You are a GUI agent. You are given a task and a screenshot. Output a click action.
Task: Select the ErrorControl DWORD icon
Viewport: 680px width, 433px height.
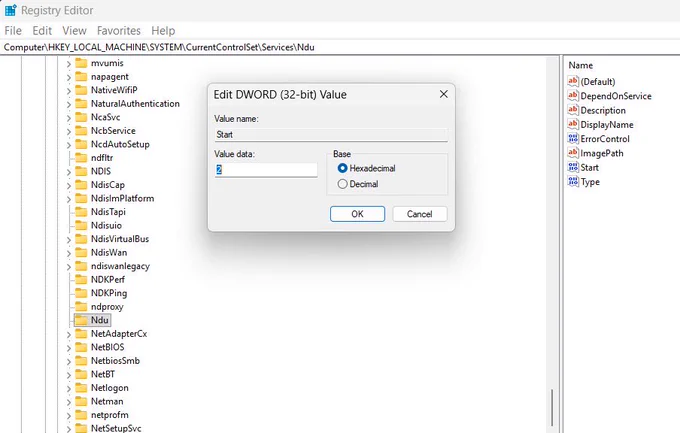click(573, 138)
